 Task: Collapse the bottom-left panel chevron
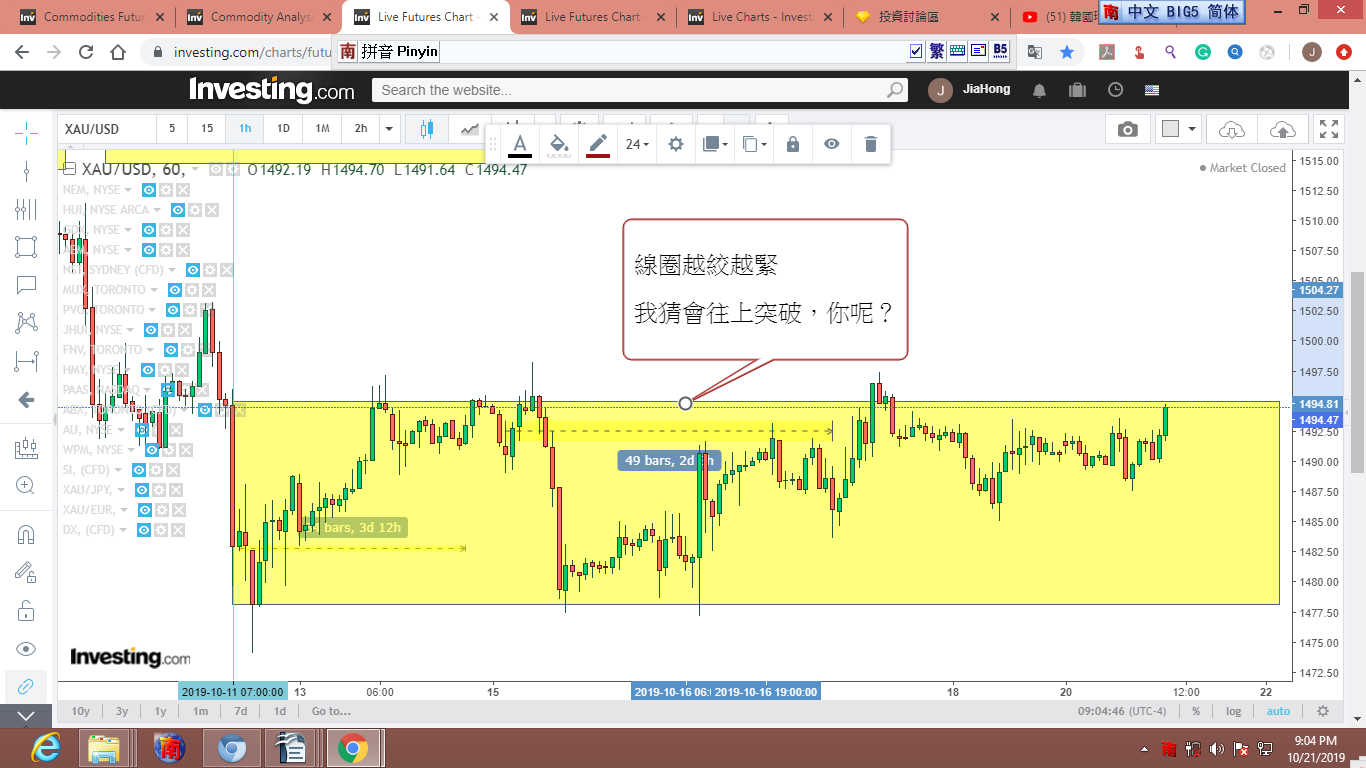[26, 715]
